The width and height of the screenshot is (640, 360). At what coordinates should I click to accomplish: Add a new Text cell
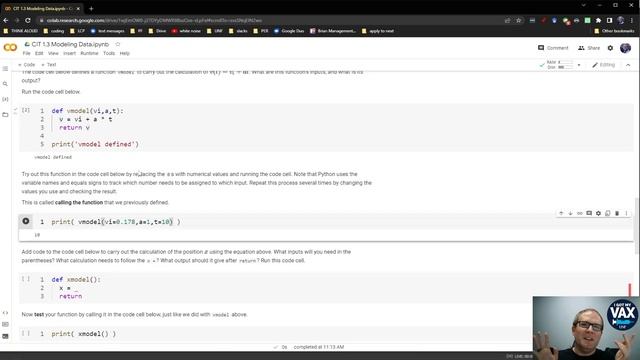click(49, 64)
